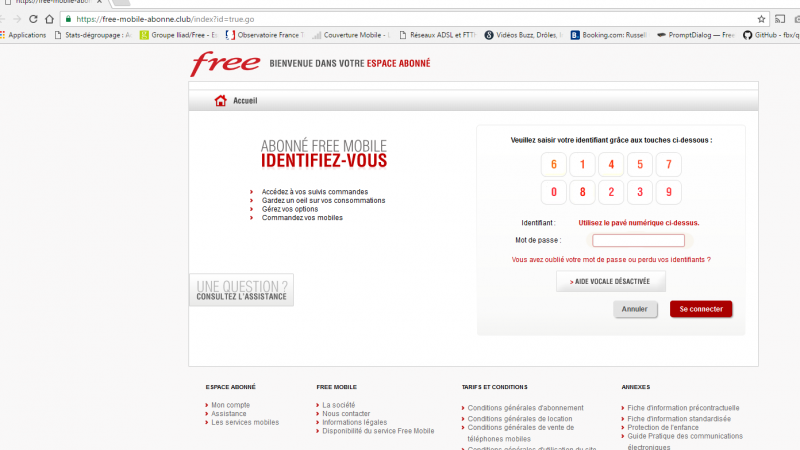The image size is (800, 450).
Task: Click the green padlock security icon
Action: coord(68,19)
